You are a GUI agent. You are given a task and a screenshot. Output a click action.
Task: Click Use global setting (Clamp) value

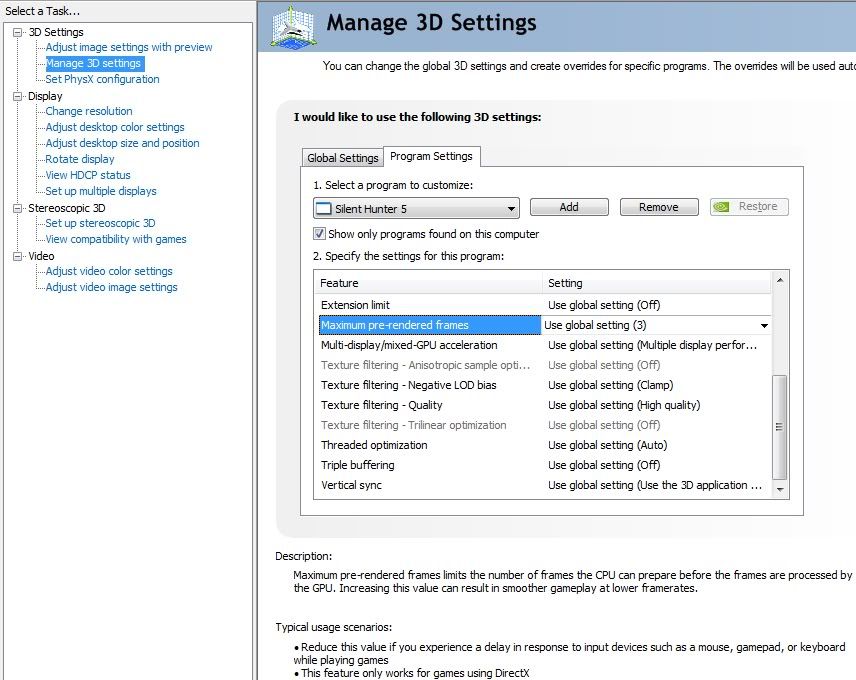point(610,385)
